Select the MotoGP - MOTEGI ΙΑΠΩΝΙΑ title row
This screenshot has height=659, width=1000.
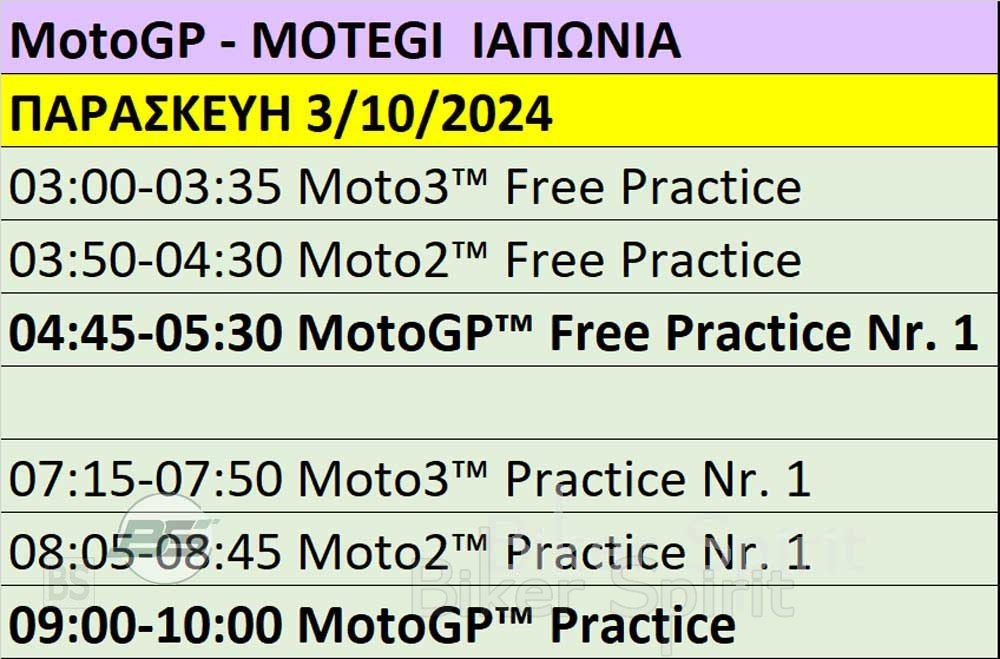pos(499,37)
